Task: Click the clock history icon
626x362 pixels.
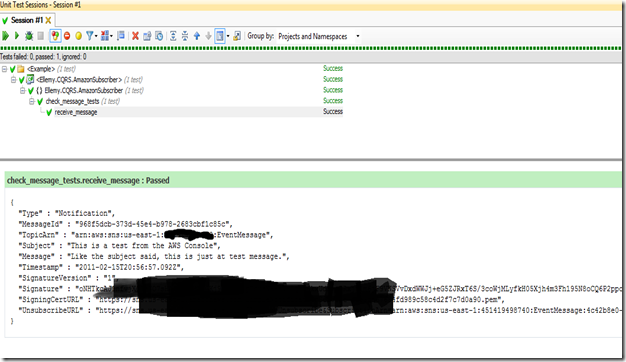Action: point(159,36)
